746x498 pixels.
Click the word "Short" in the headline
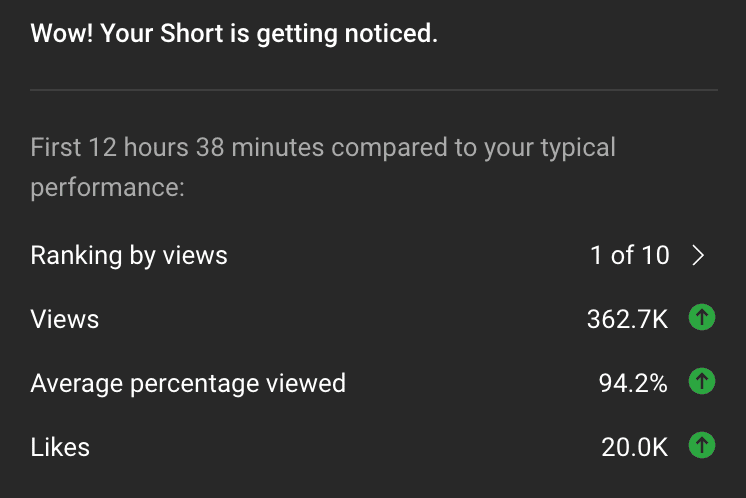coord(192,33)
